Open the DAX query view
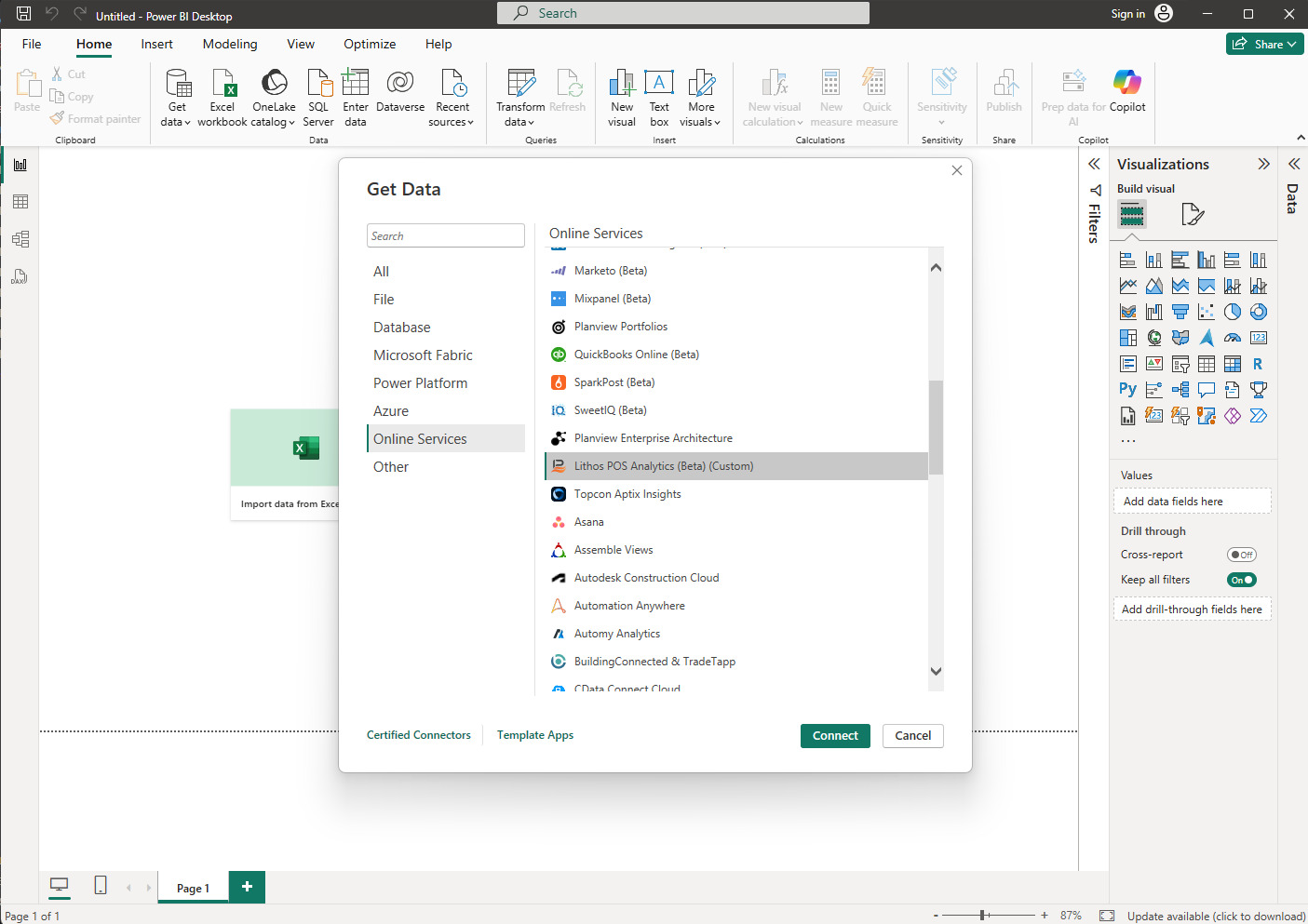Screen dimensions: 1308x924 [20, 276]
